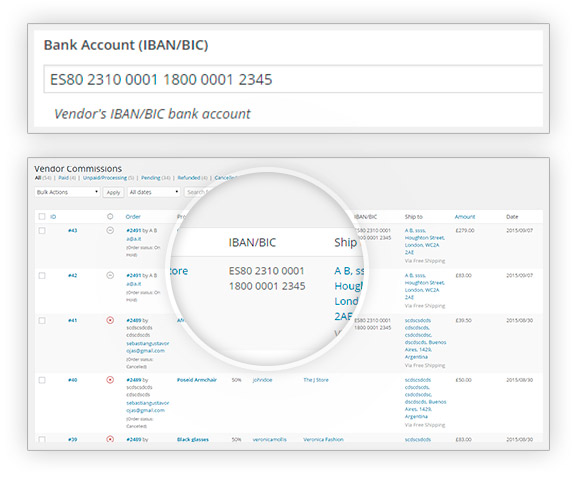Select the checkbox for commission #41
Viewport: 581px width, 480px height.
click(42, 321)
